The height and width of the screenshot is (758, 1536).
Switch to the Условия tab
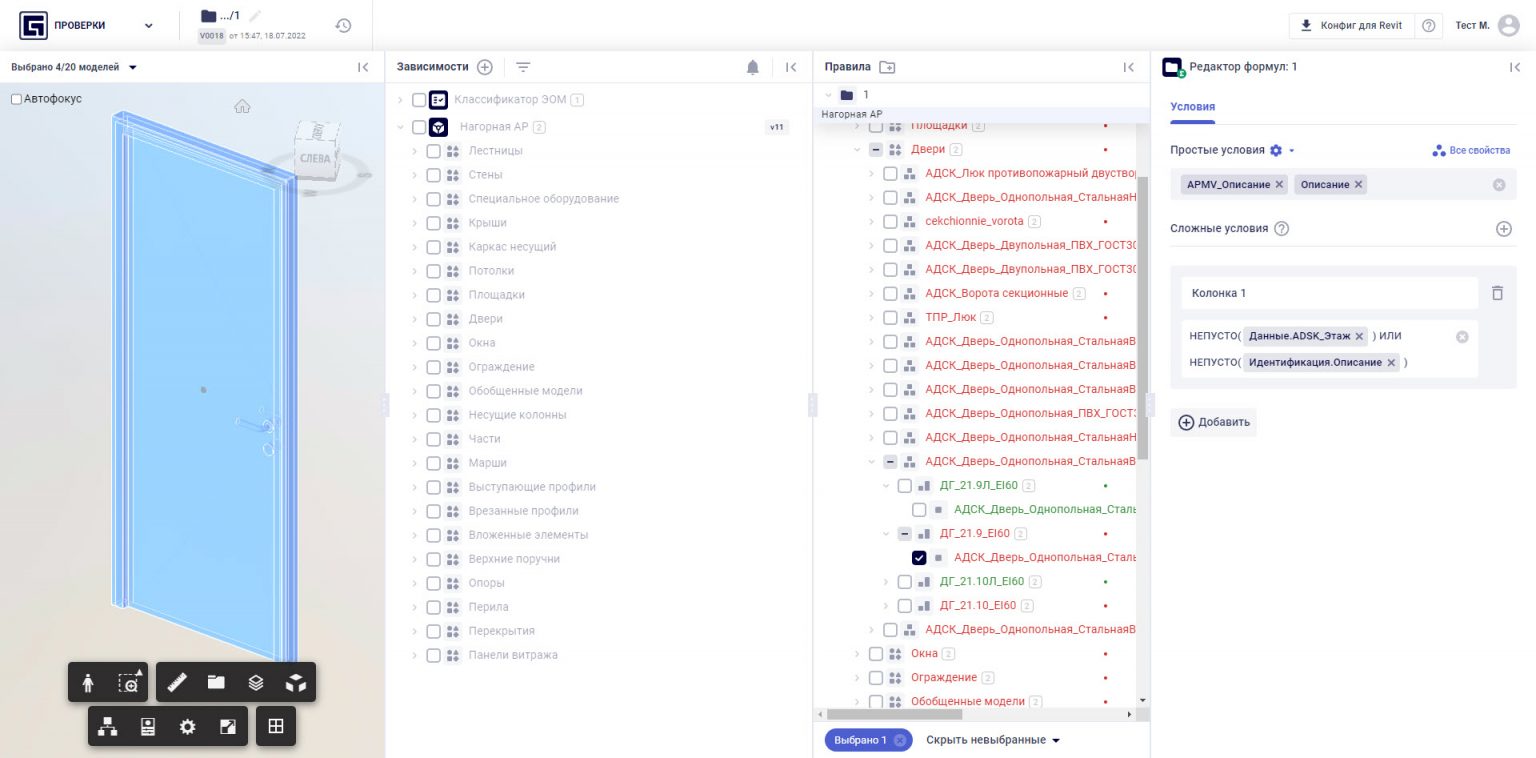tap(1192, 107)
